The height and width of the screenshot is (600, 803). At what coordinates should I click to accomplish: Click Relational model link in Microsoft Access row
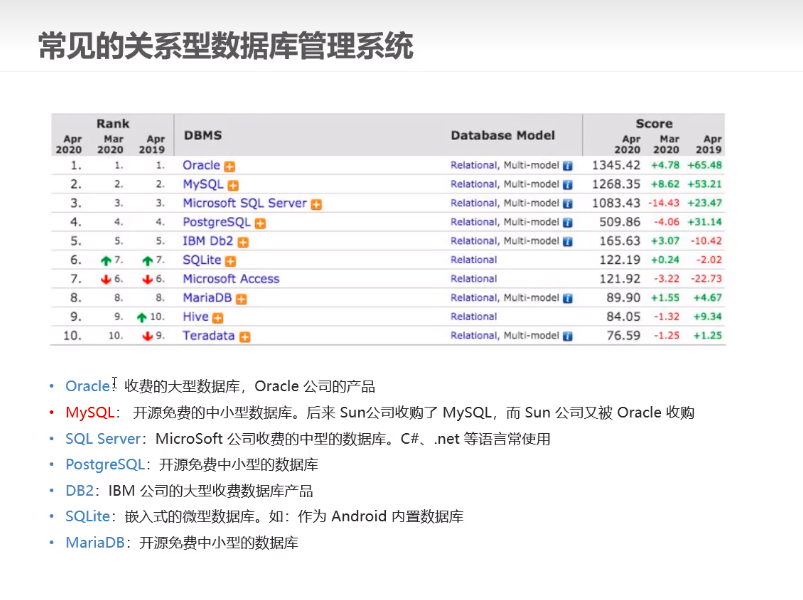tap(474, 279)
